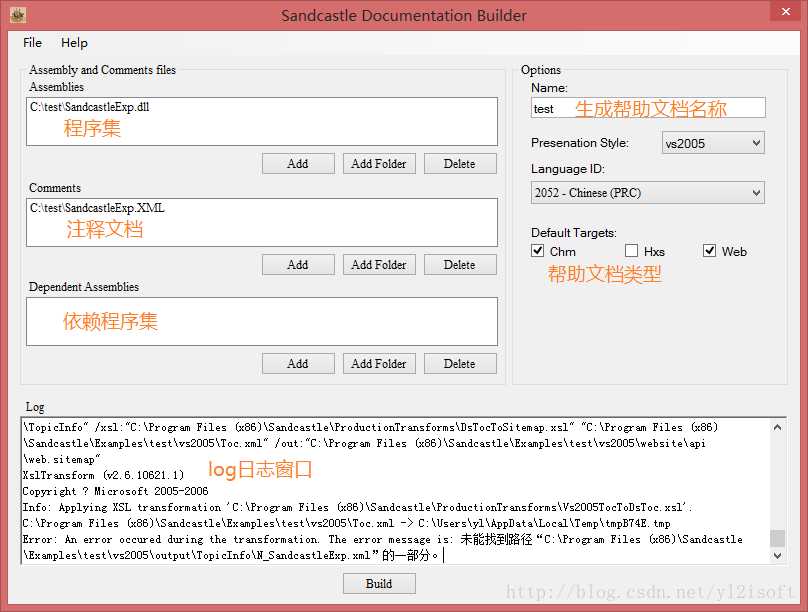Click Delete button under Comments
The height and width of the screenshot is (612, 808).
click(460, 265)
